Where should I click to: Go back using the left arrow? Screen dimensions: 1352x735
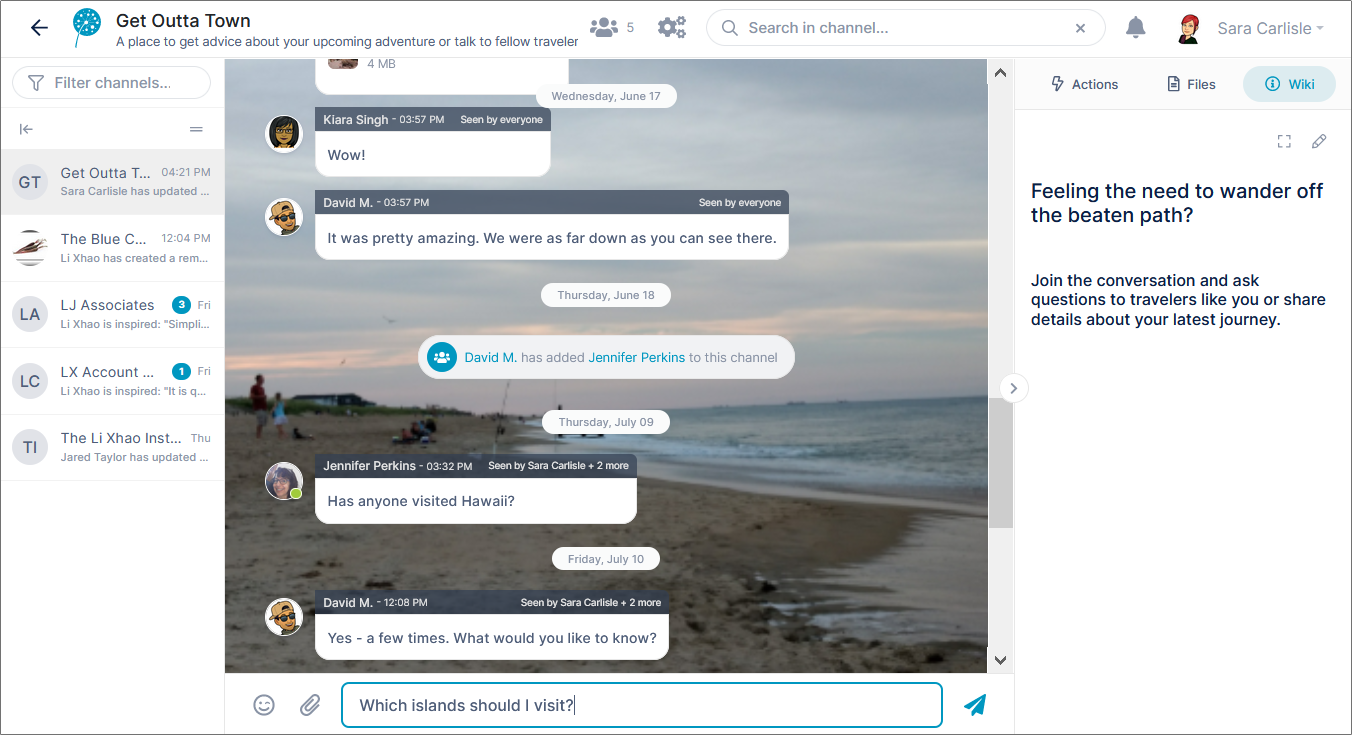pos(39,28)
